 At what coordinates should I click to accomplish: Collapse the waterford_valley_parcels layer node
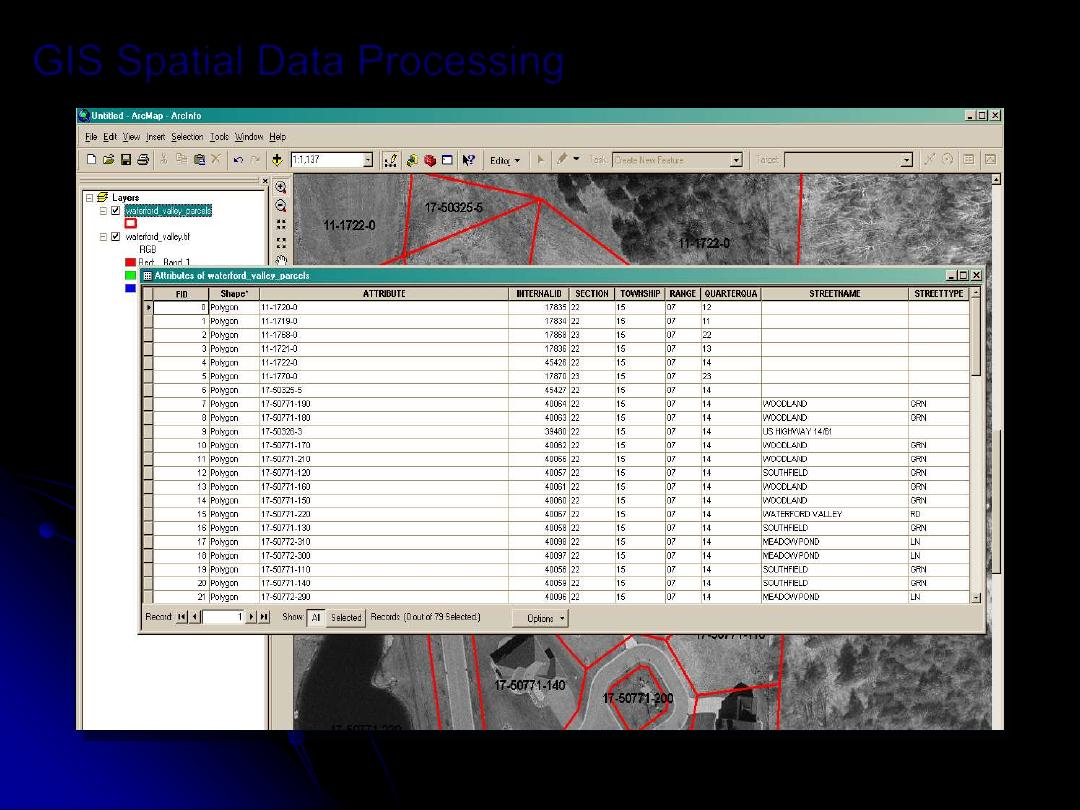click(x=103, y=211)
